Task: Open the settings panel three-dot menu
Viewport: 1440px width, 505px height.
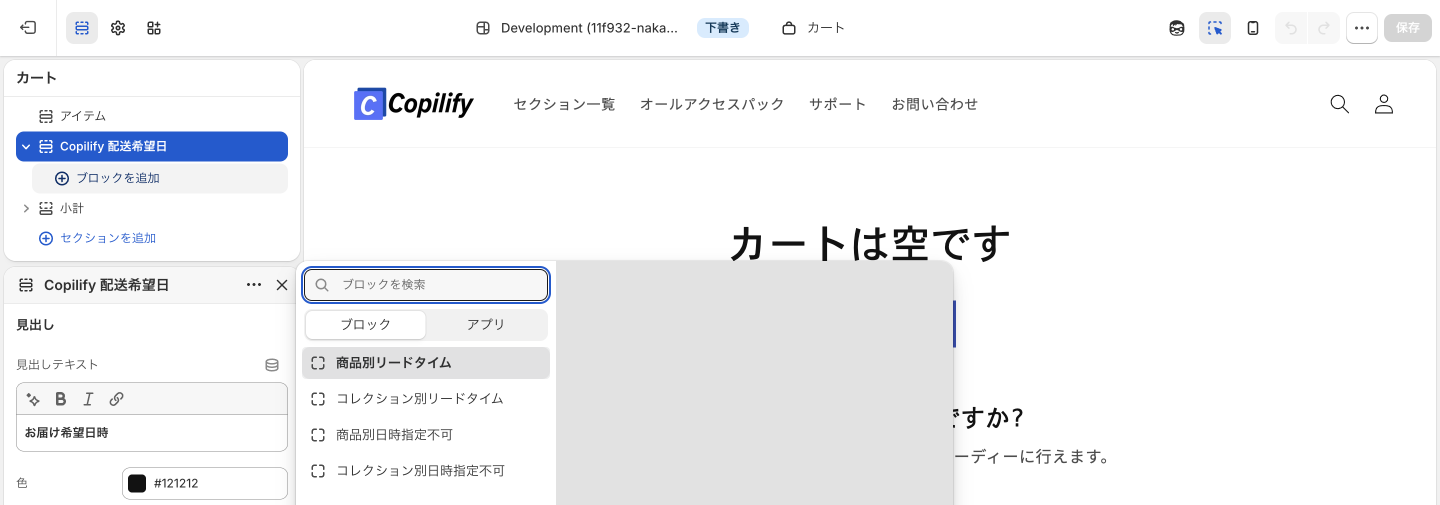Action: [254, 285]
